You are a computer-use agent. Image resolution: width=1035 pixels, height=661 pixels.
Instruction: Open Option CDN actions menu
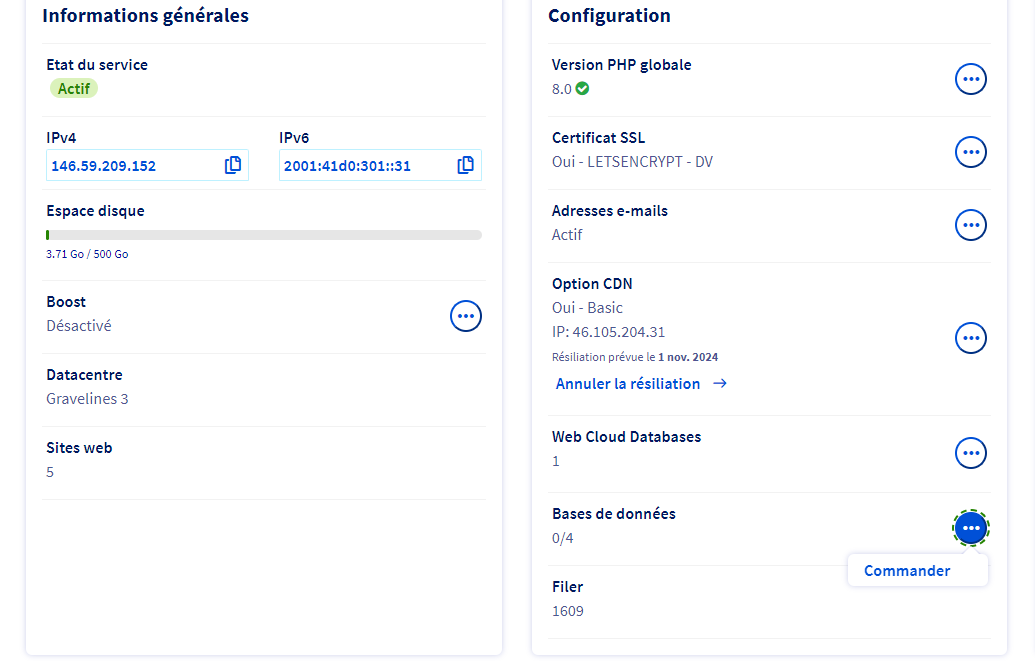[971, 338]
